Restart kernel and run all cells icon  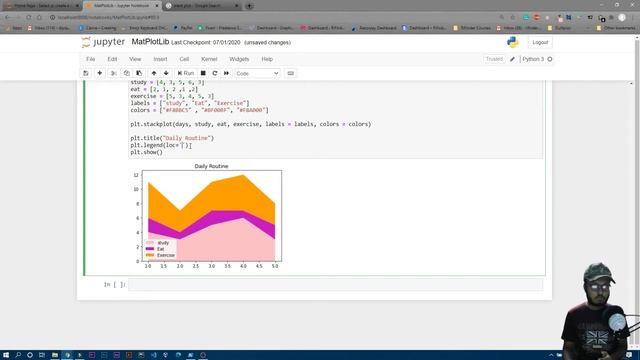pos(227,73)
